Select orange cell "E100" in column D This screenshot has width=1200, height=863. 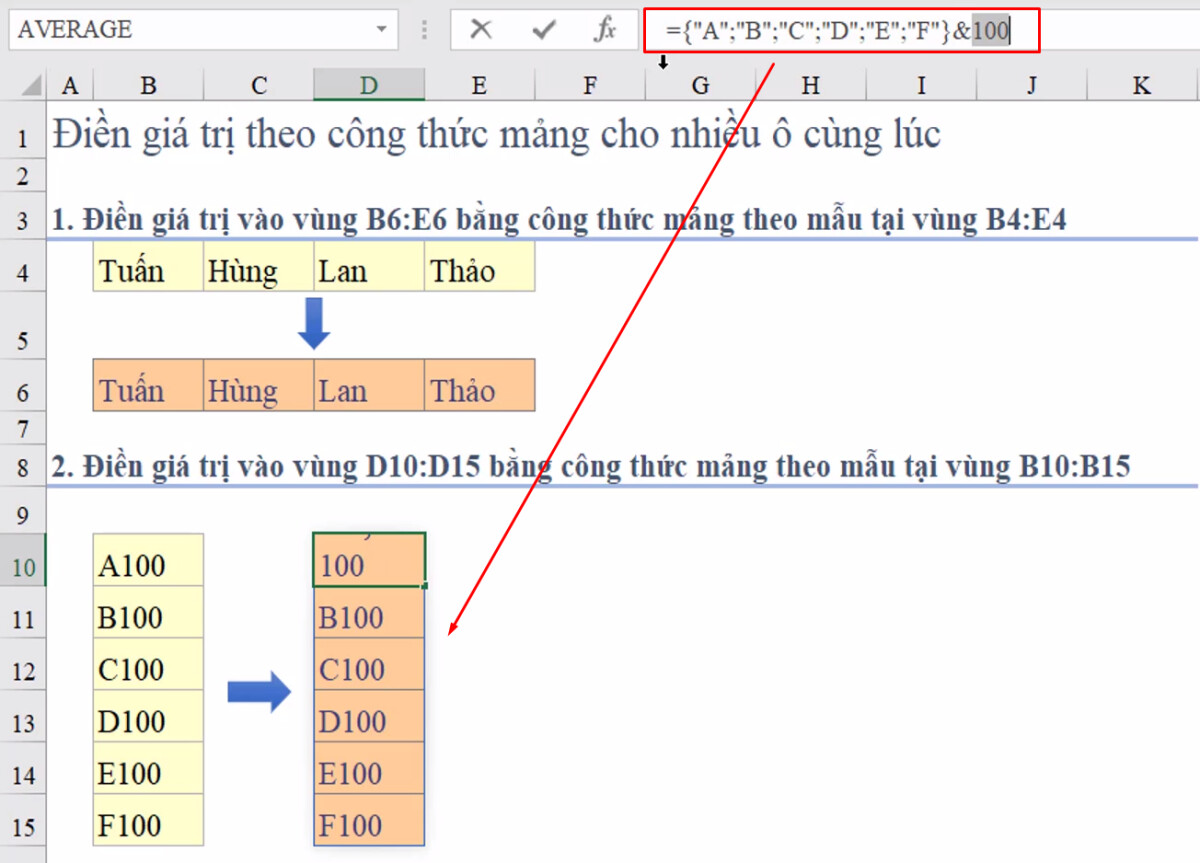(x=369, y=769)
